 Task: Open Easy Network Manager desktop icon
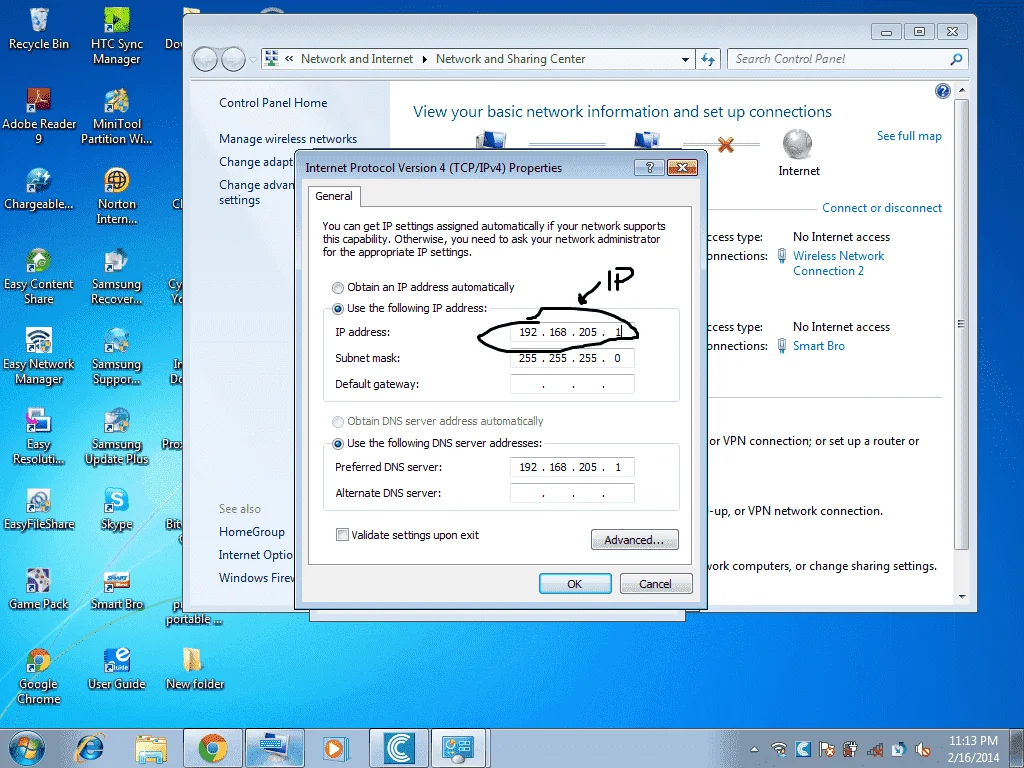click(x=39, y=356)
